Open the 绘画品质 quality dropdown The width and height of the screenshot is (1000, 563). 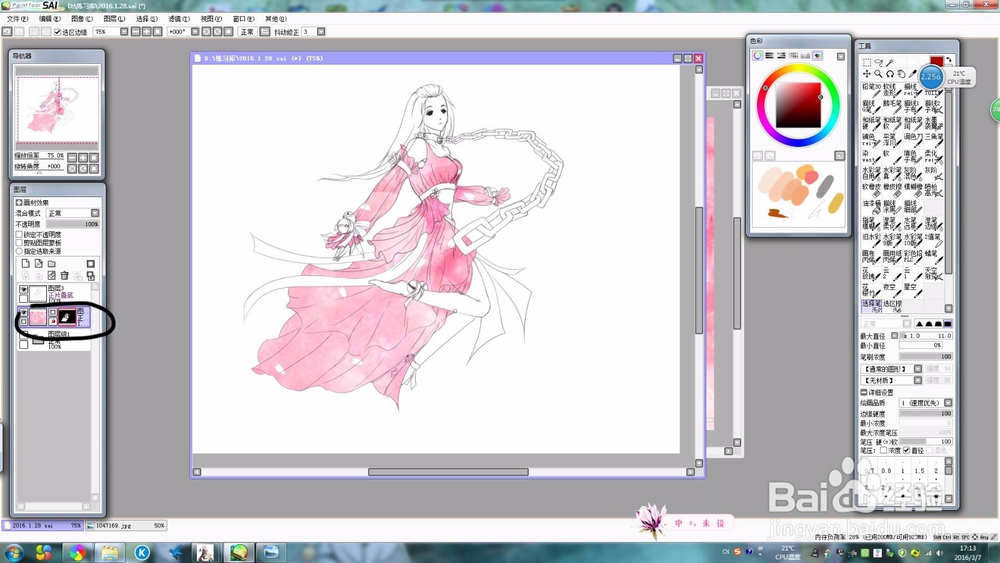tap(948, 402)
